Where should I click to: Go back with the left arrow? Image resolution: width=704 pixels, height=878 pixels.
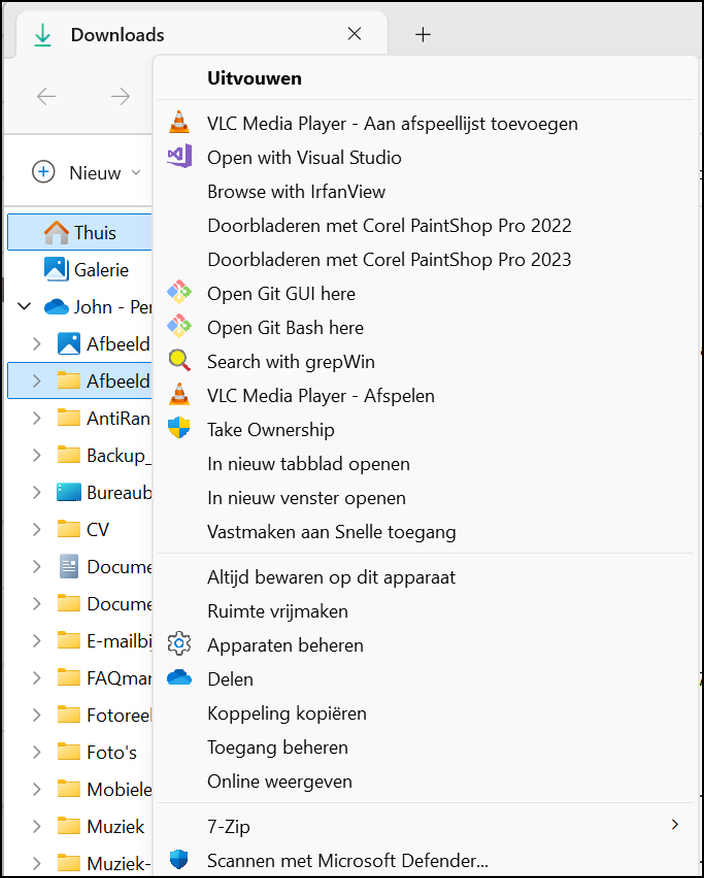(46, 96)
